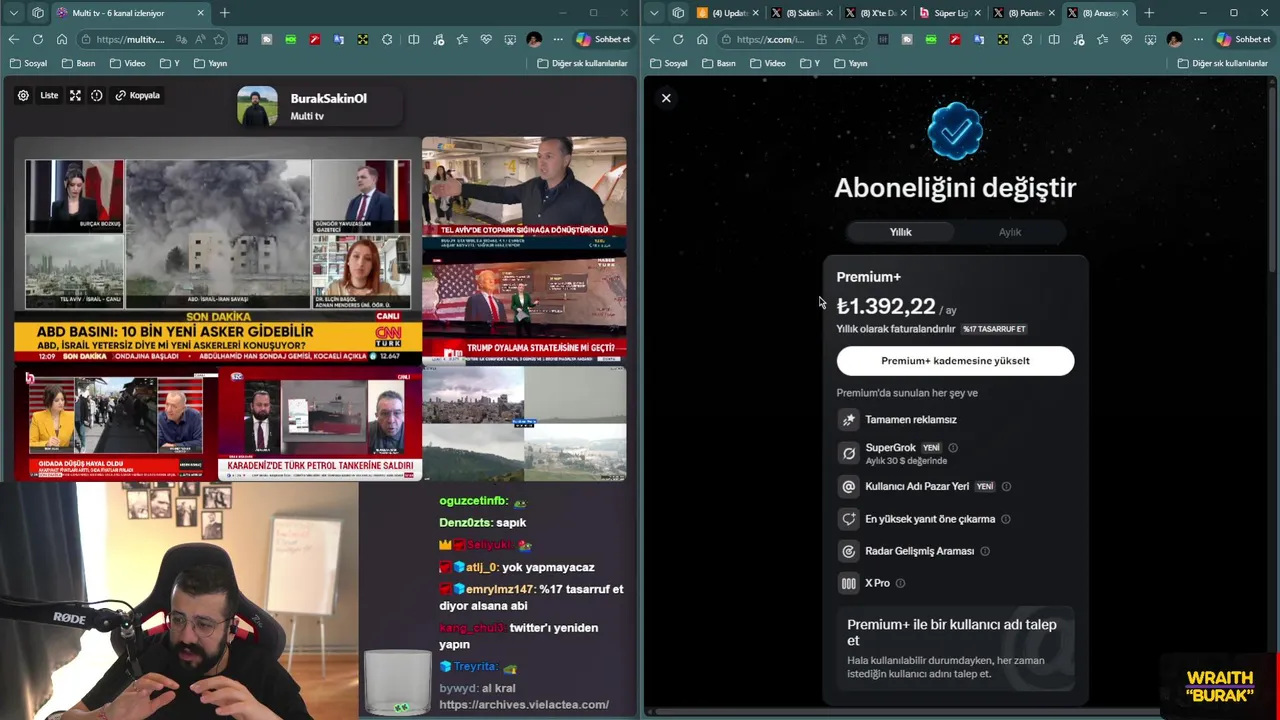Show info for SuperGrok feature
This screenshot has width=1280, height=720.
[953, 448]
